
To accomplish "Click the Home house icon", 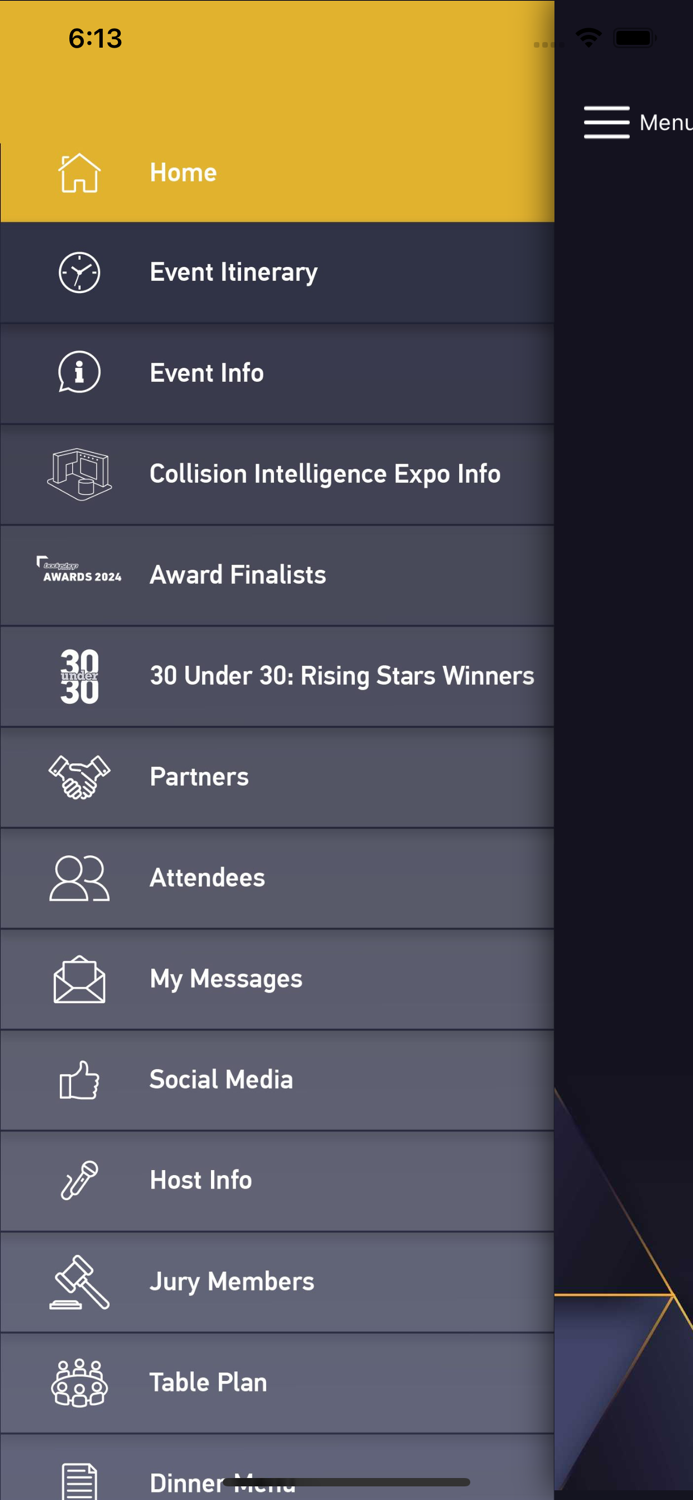I will (x=79, y=172).
